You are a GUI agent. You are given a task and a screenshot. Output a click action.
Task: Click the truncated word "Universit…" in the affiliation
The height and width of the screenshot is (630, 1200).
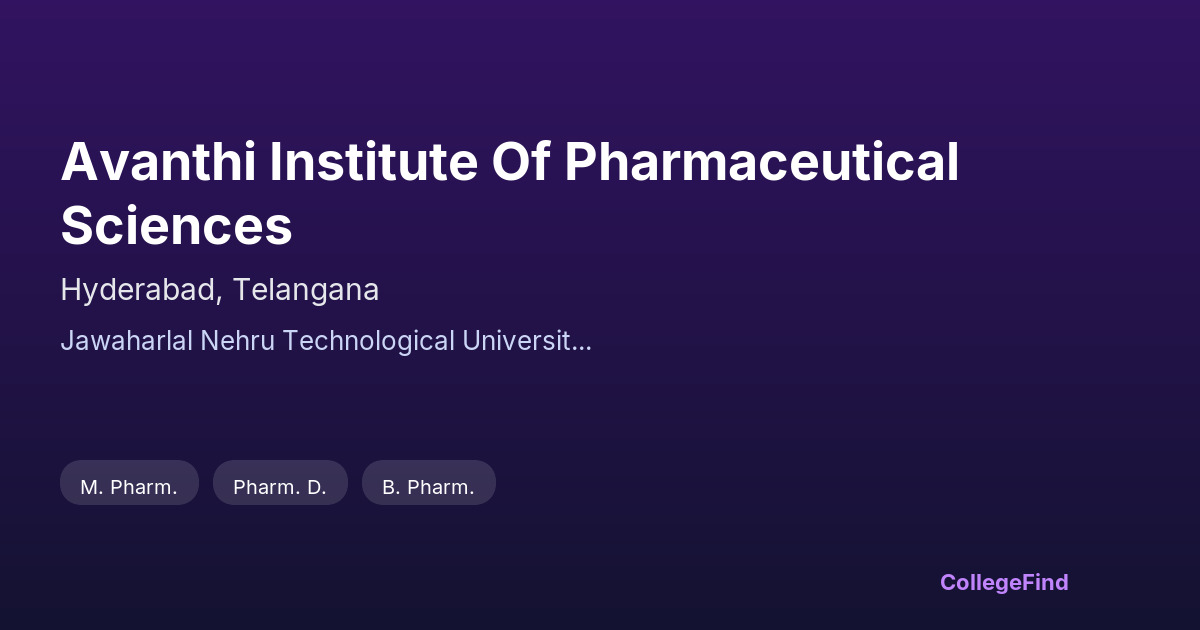pyautogui.click(x=526, y=341)
